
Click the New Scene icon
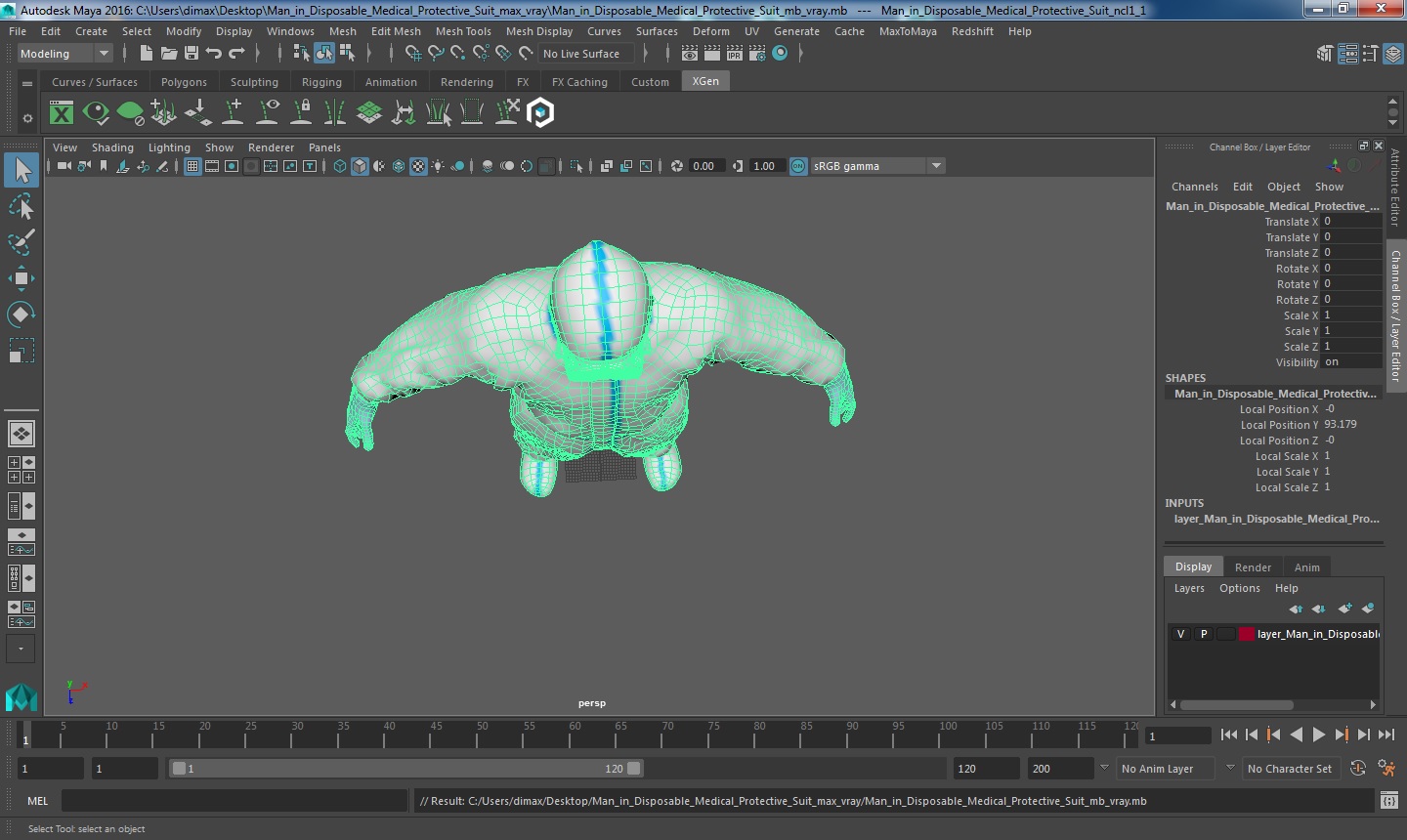(x=147, y=54)
